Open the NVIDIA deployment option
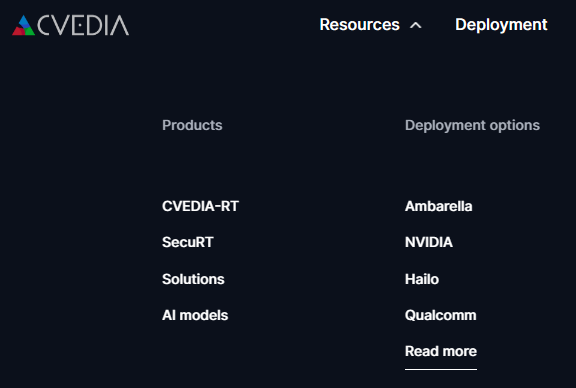 (429, 242)
